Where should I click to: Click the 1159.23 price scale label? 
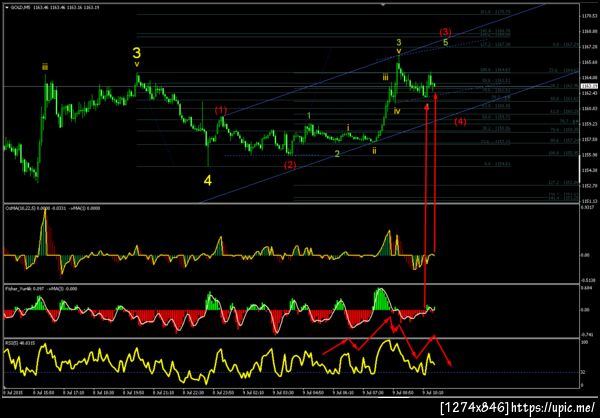tap(592, 124)
